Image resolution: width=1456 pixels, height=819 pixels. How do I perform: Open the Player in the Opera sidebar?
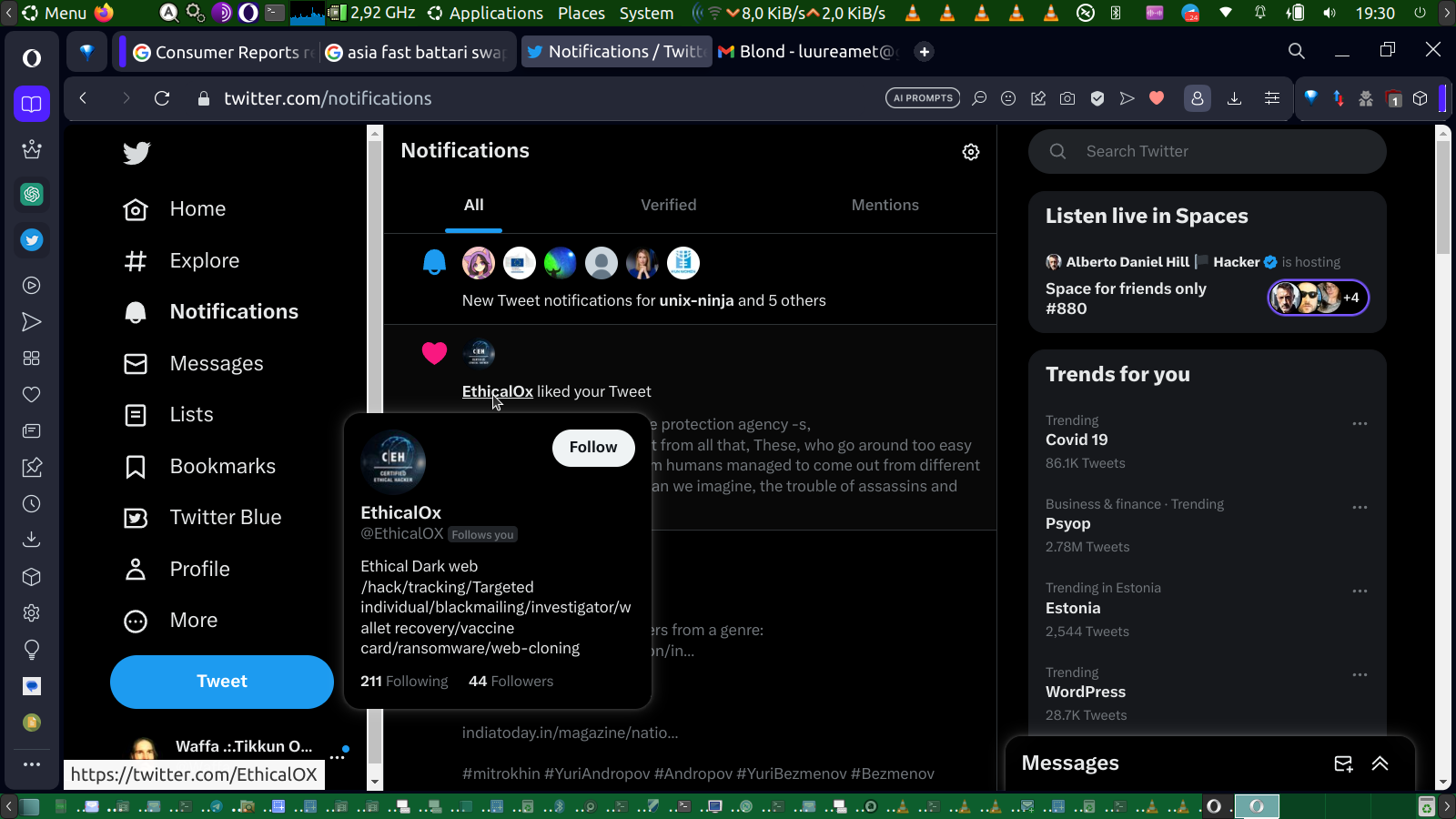point(32,286)
